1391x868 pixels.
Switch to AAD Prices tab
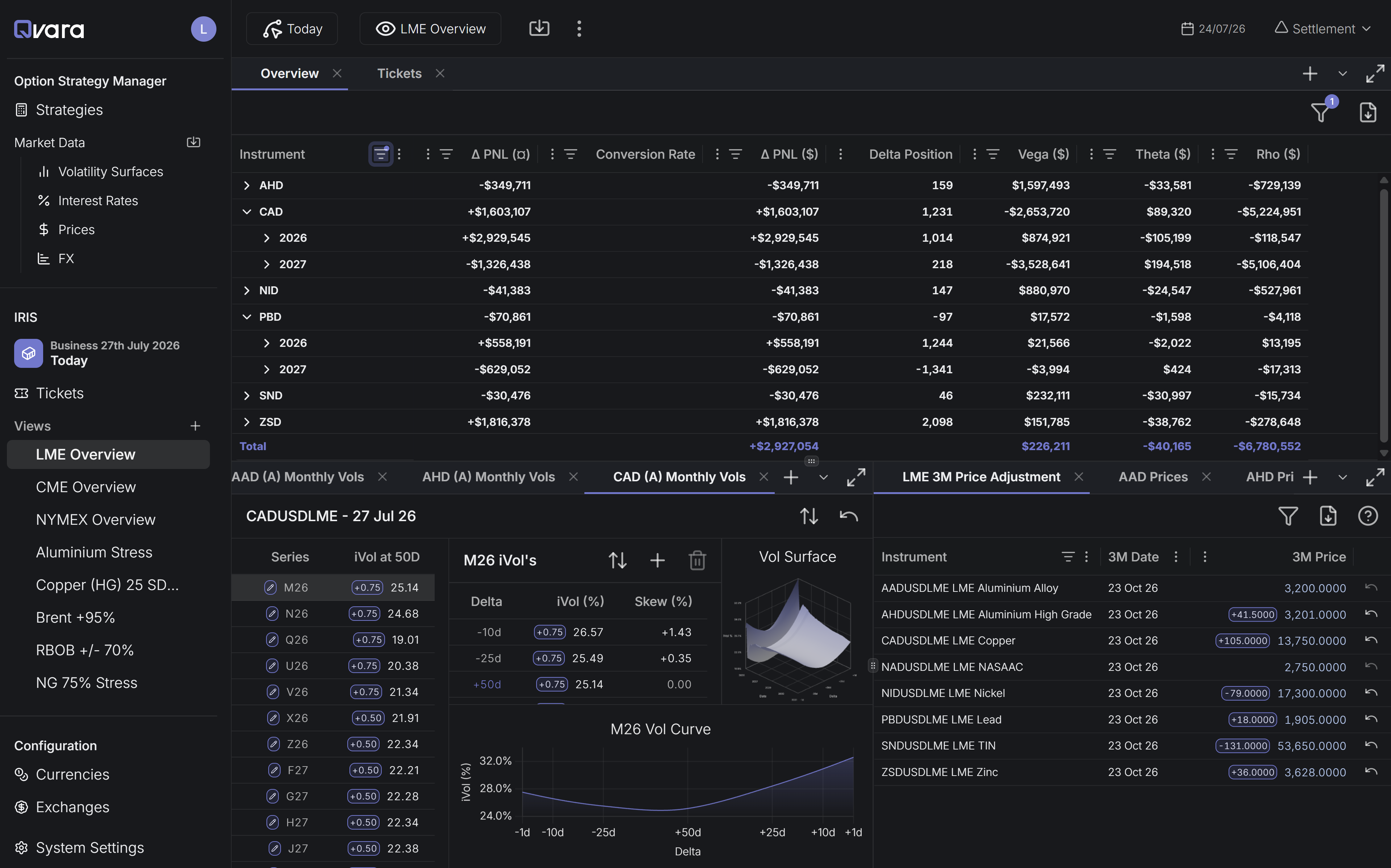click(x=1153, y=477)
